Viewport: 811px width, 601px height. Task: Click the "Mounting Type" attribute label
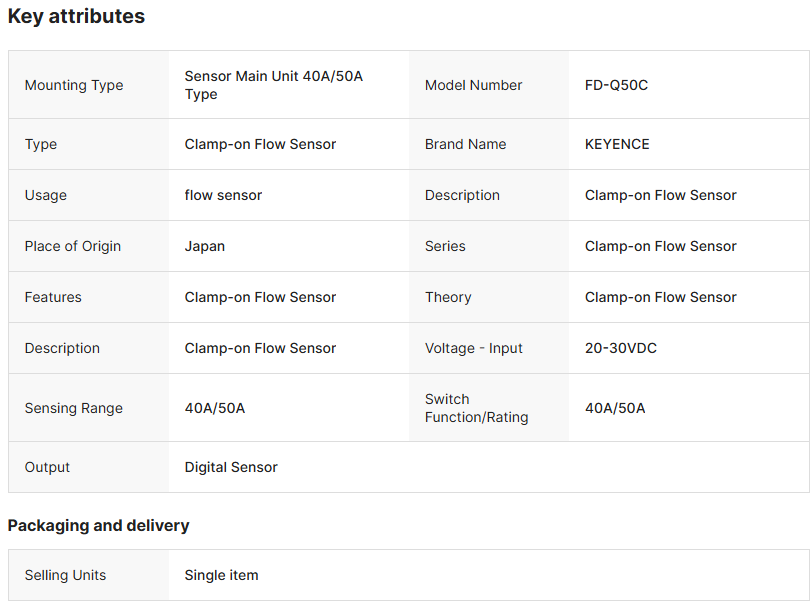point(74,85)
